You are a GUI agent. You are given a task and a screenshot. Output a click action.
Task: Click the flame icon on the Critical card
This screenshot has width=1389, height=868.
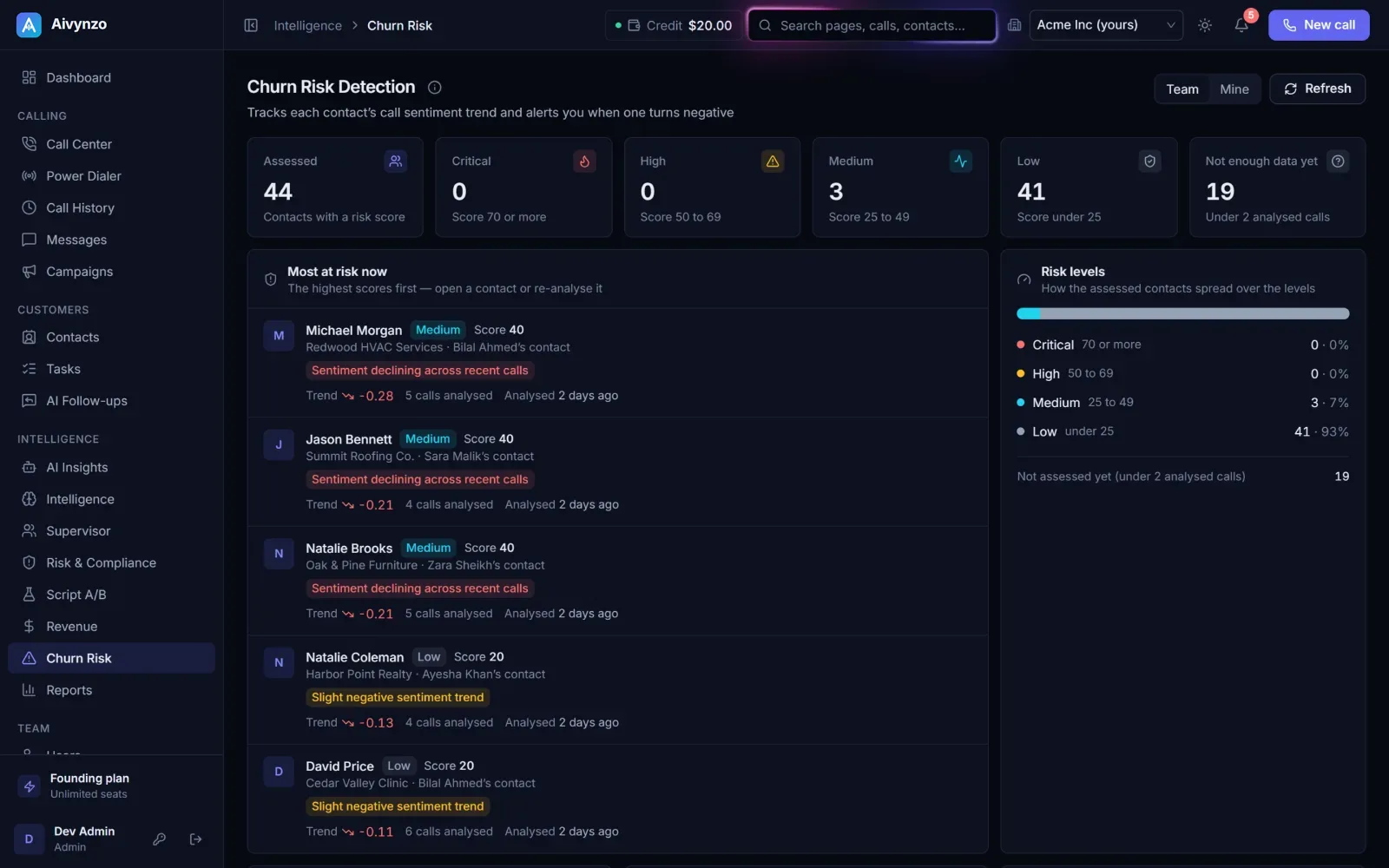tap(584, 161)
